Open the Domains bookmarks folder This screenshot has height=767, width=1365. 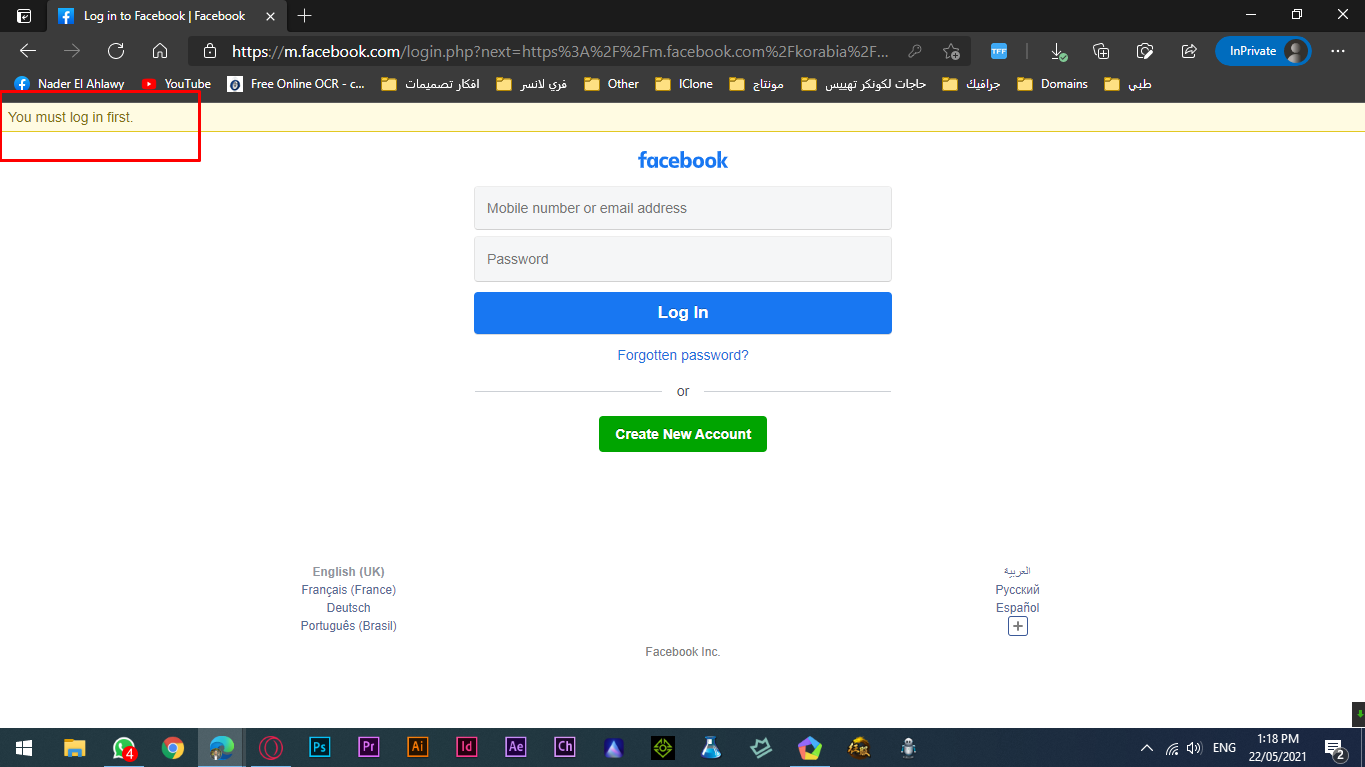[x=1052, y=84]
